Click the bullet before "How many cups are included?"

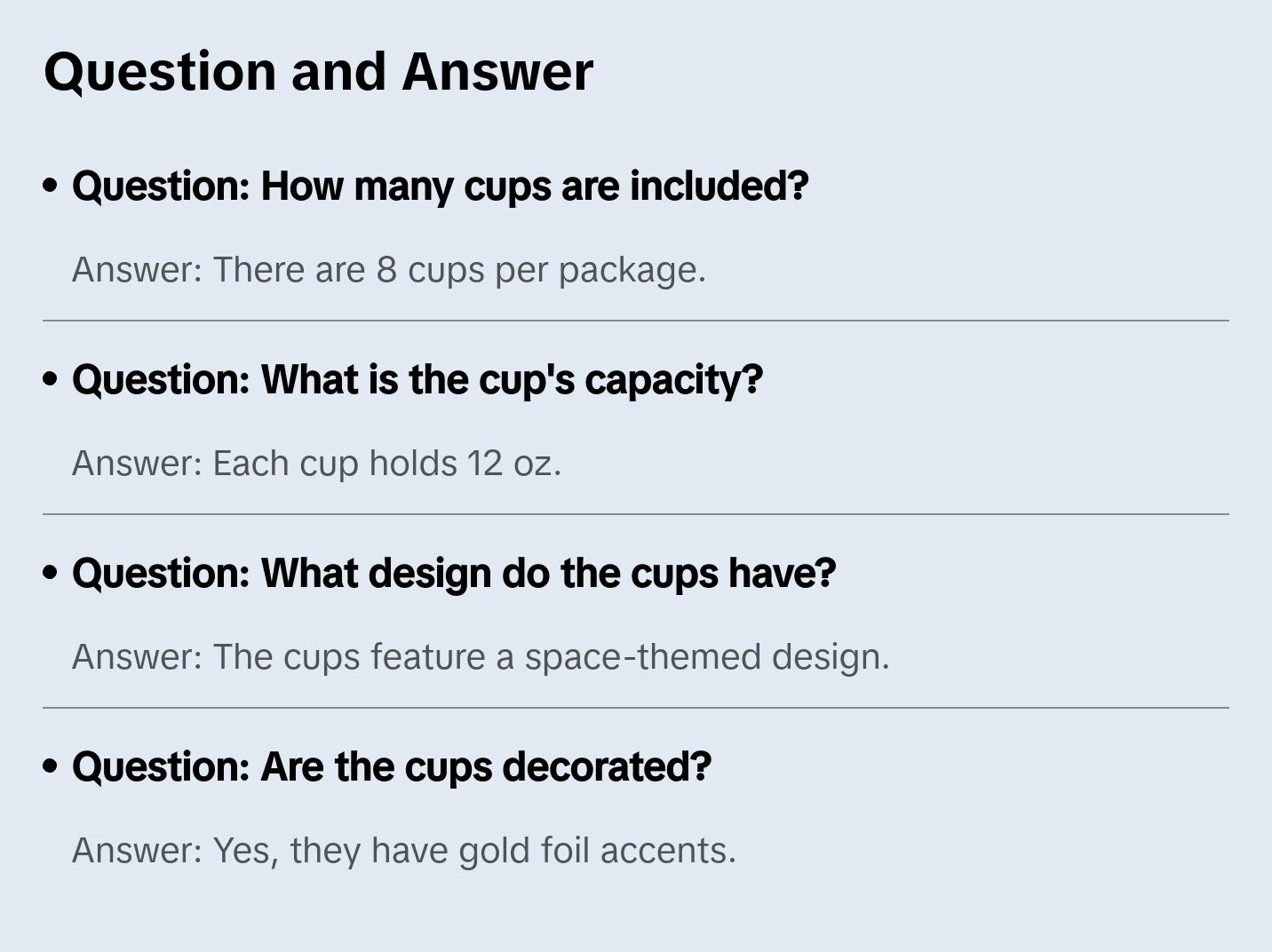(51, 186)
